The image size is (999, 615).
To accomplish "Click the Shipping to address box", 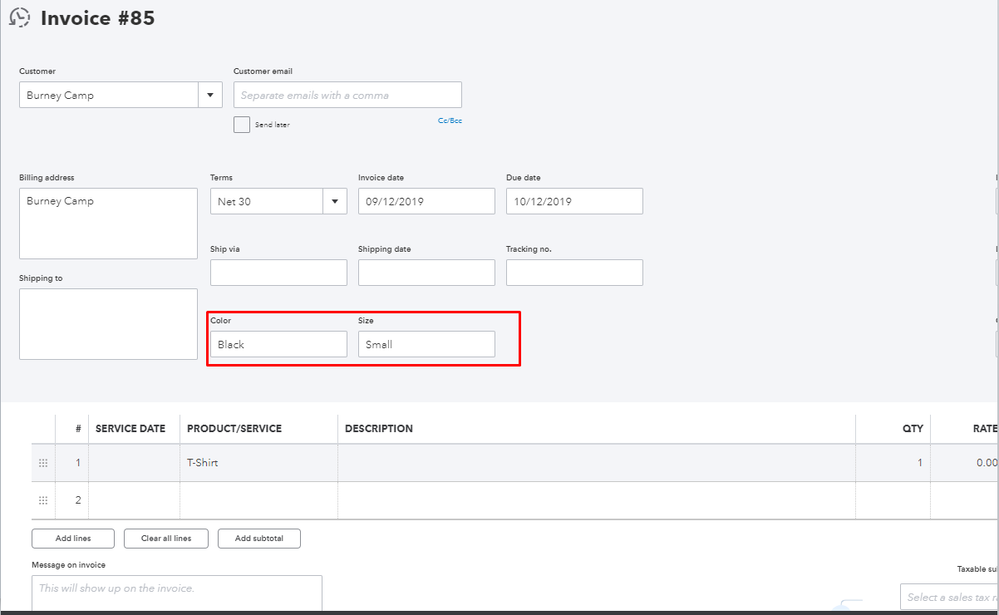I will tap(108, 324).
